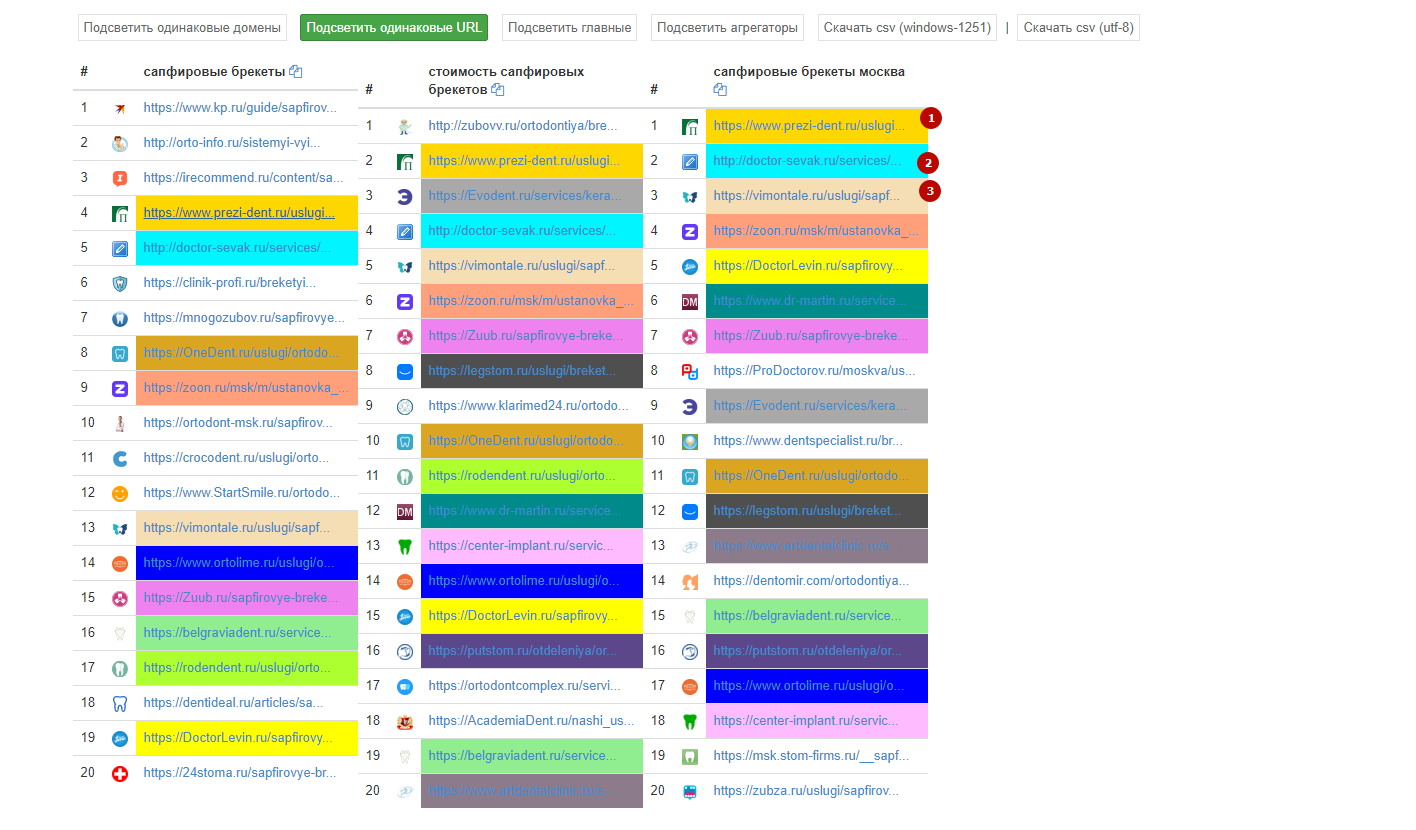Click StartSmile smiley favicon in row 12
This screenshot has height=830, width=1416.
pos(120,493)
